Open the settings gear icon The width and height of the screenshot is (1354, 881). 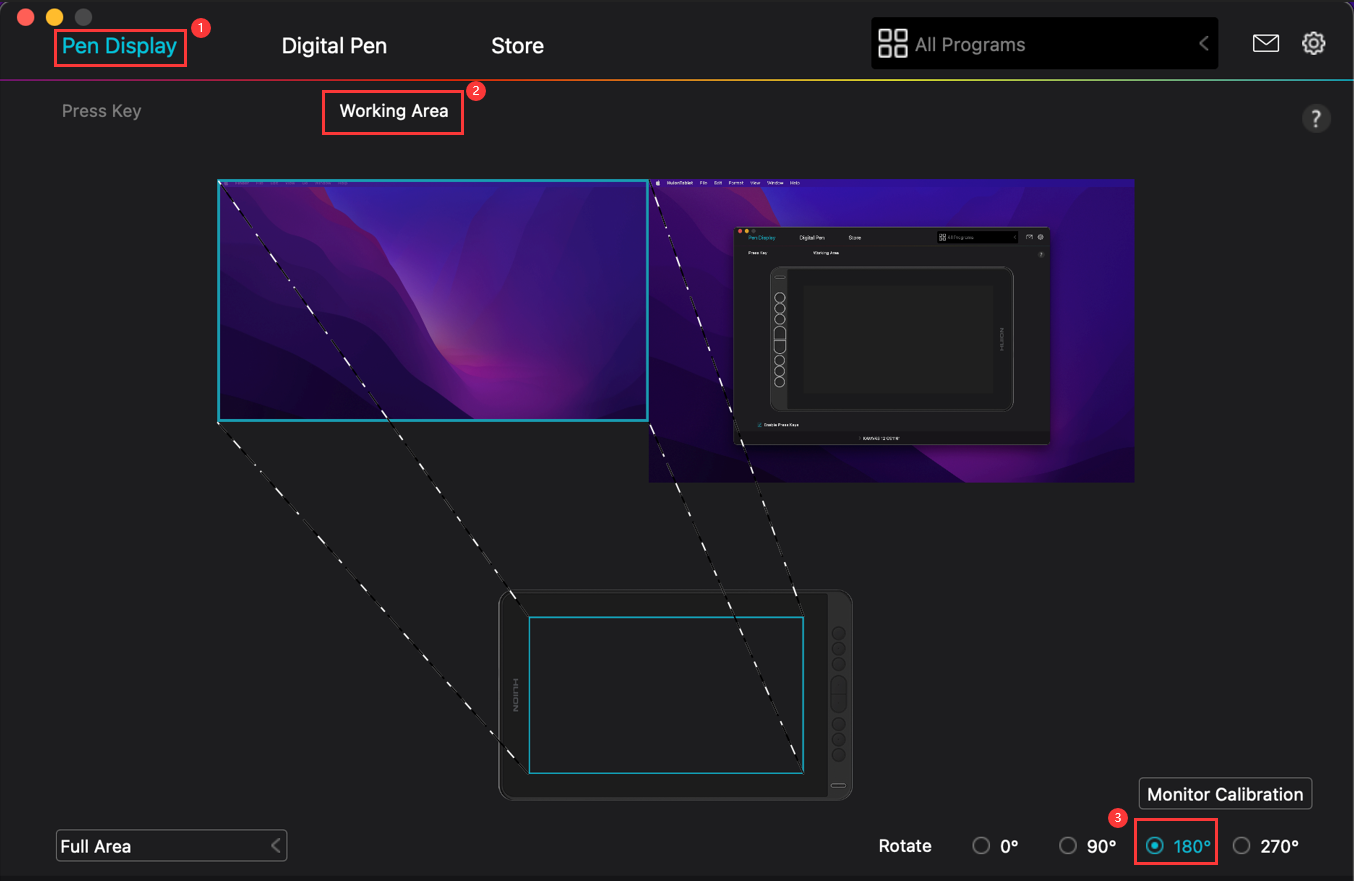click(x=1314, y=43)
